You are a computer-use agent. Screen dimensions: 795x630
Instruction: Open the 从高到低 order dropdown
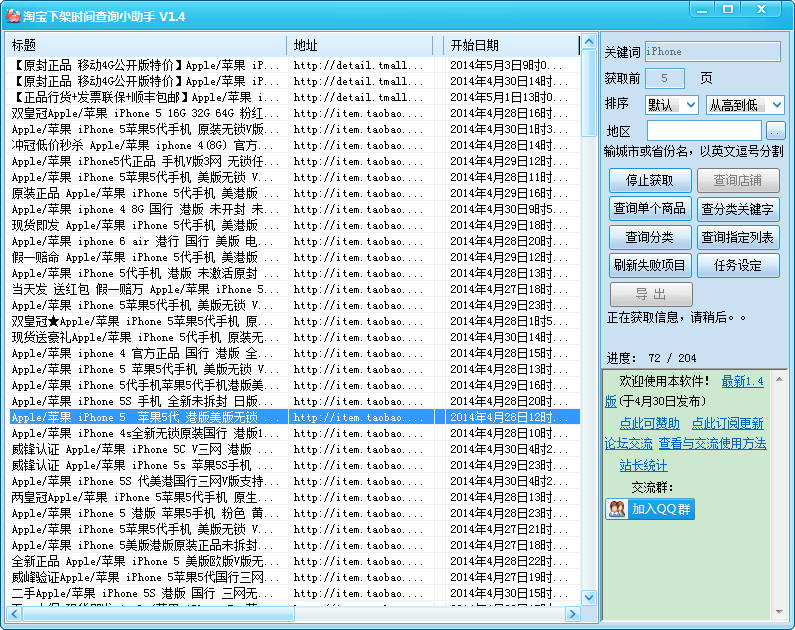(745, 105)
